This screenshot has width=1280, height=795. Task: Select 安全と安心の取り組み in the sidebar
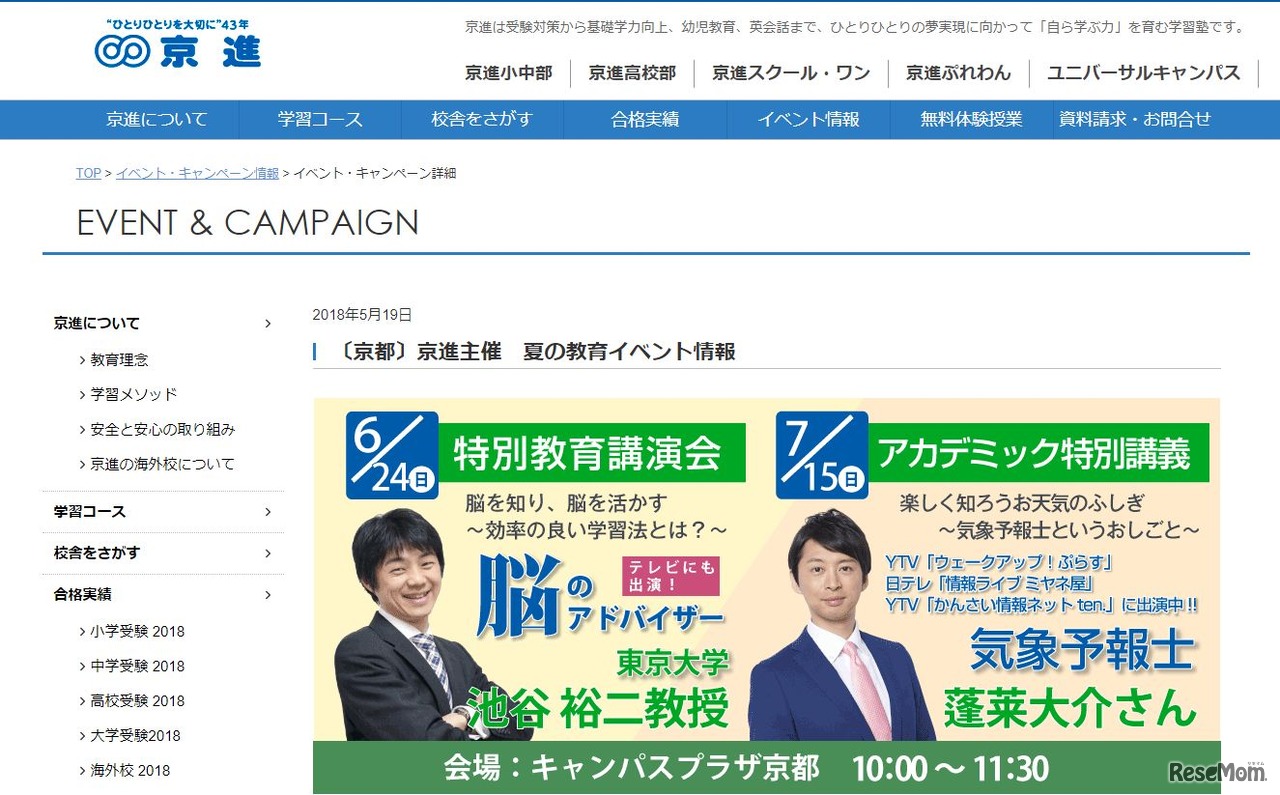[x=163, y=430]
